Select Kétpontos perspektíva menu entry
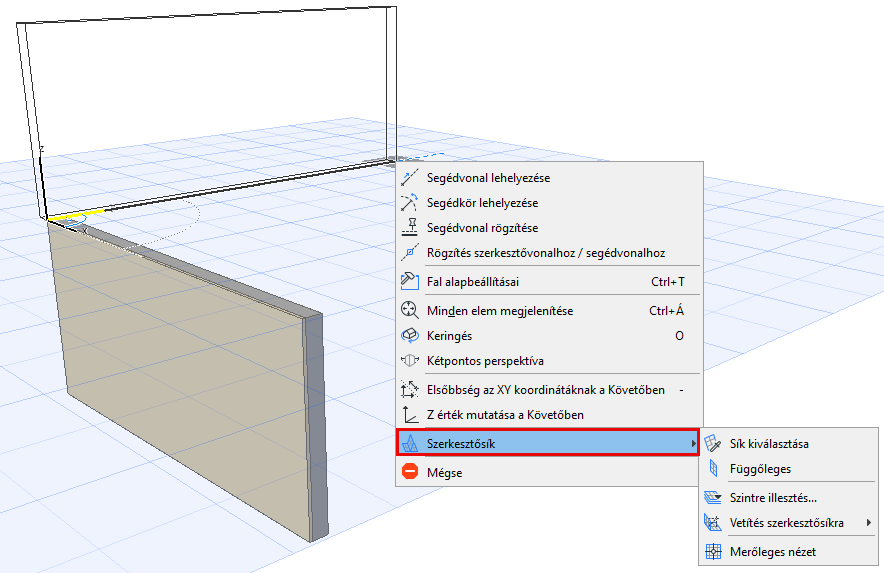 click(x=550, y=360)
